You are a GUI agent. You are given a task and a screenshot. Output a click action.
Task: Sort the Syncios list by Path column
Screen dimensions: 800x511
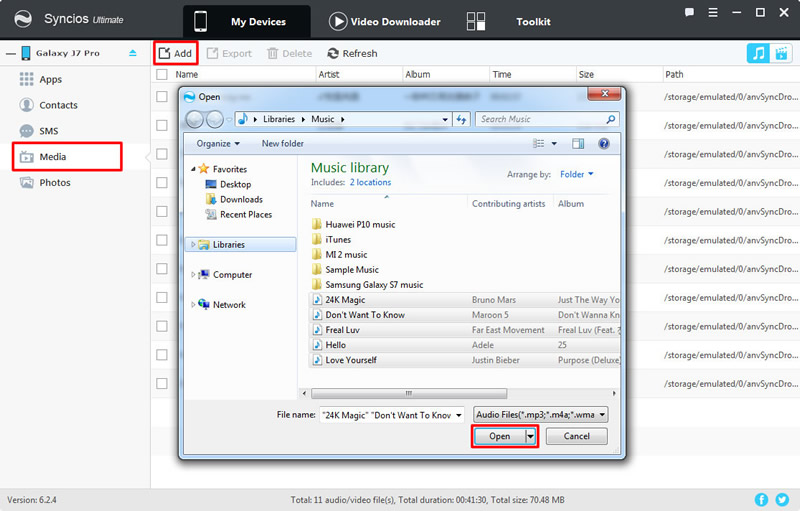click(674, 74)
